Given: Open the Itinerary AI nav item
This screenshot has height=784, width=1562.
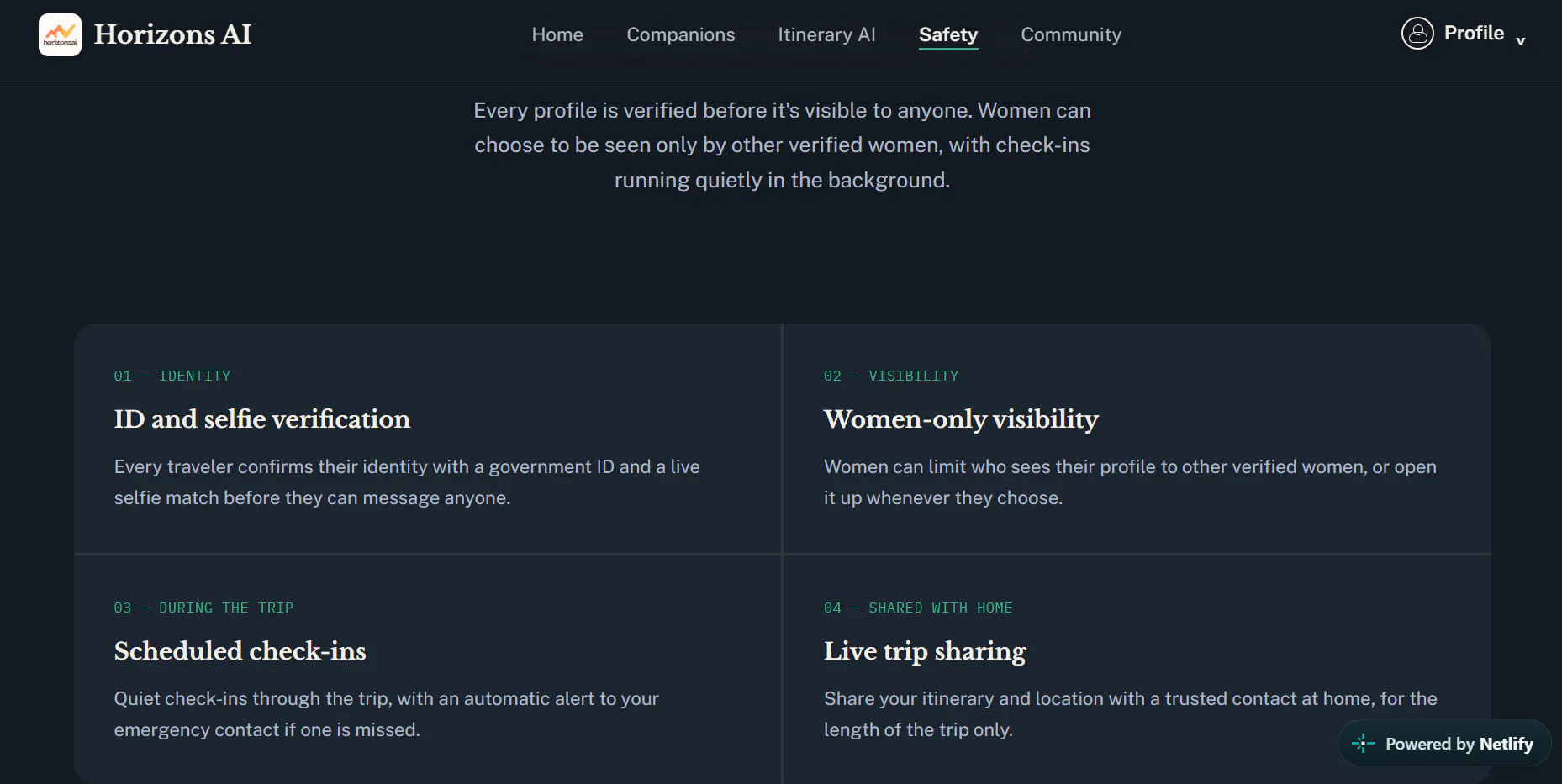Looking at the screenshot, I should tap(826, 34).
